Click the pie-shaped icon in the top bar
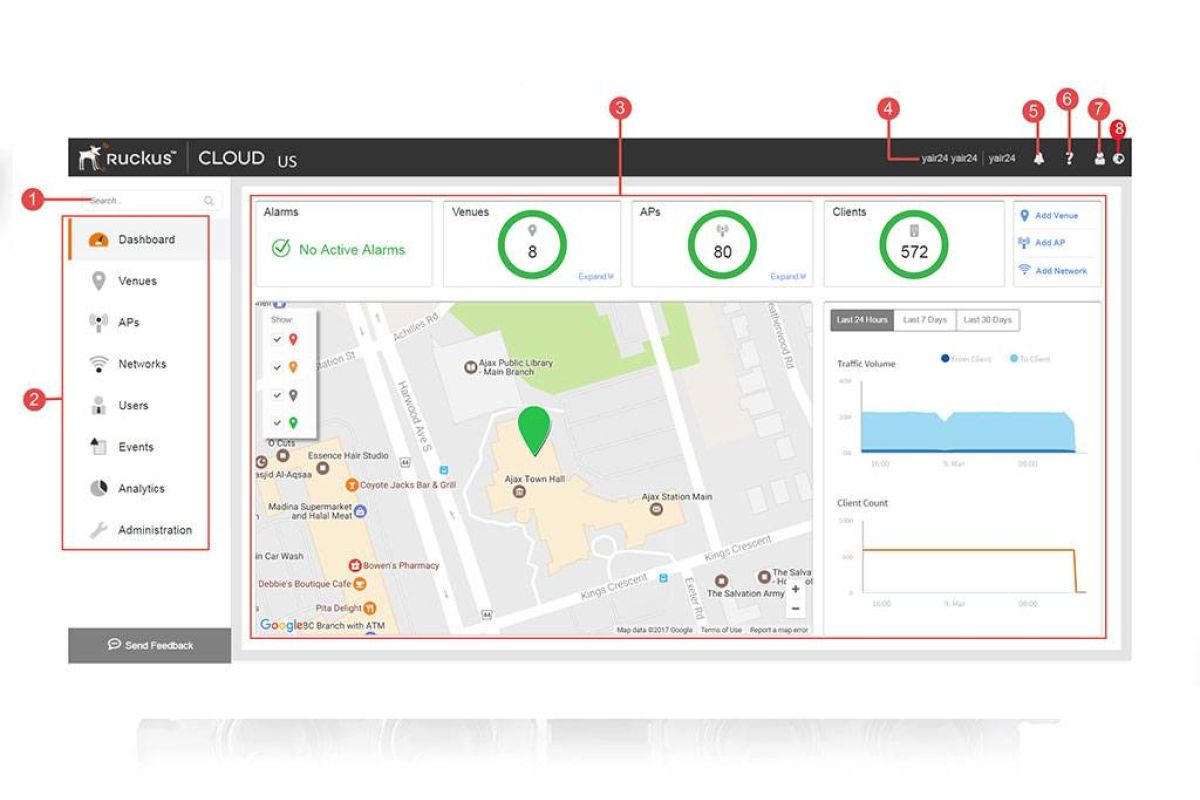The width and height of the screenshot is (1200, 800). (1119, 158)
